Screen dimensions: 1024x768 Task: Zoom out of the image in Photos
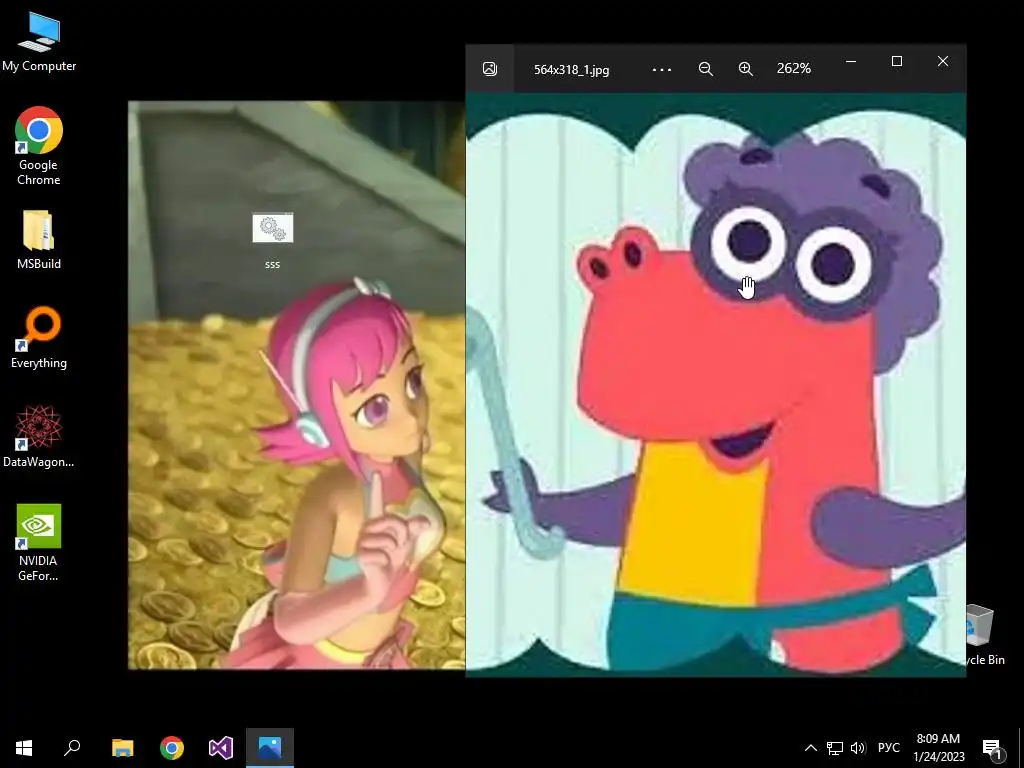705,69
